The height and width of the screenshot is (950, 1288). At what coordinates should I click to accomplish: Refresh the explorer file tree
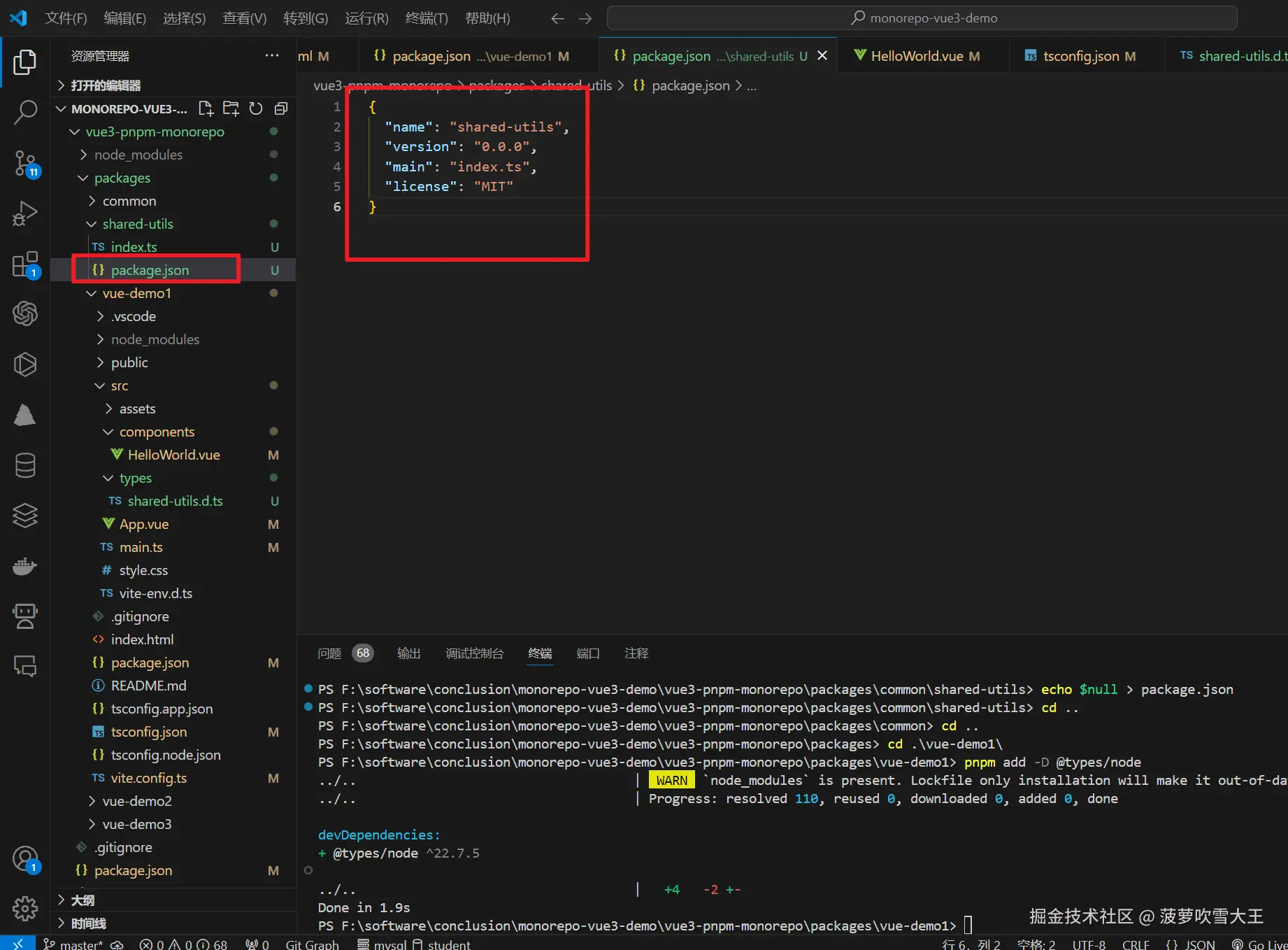coord(256,108)
